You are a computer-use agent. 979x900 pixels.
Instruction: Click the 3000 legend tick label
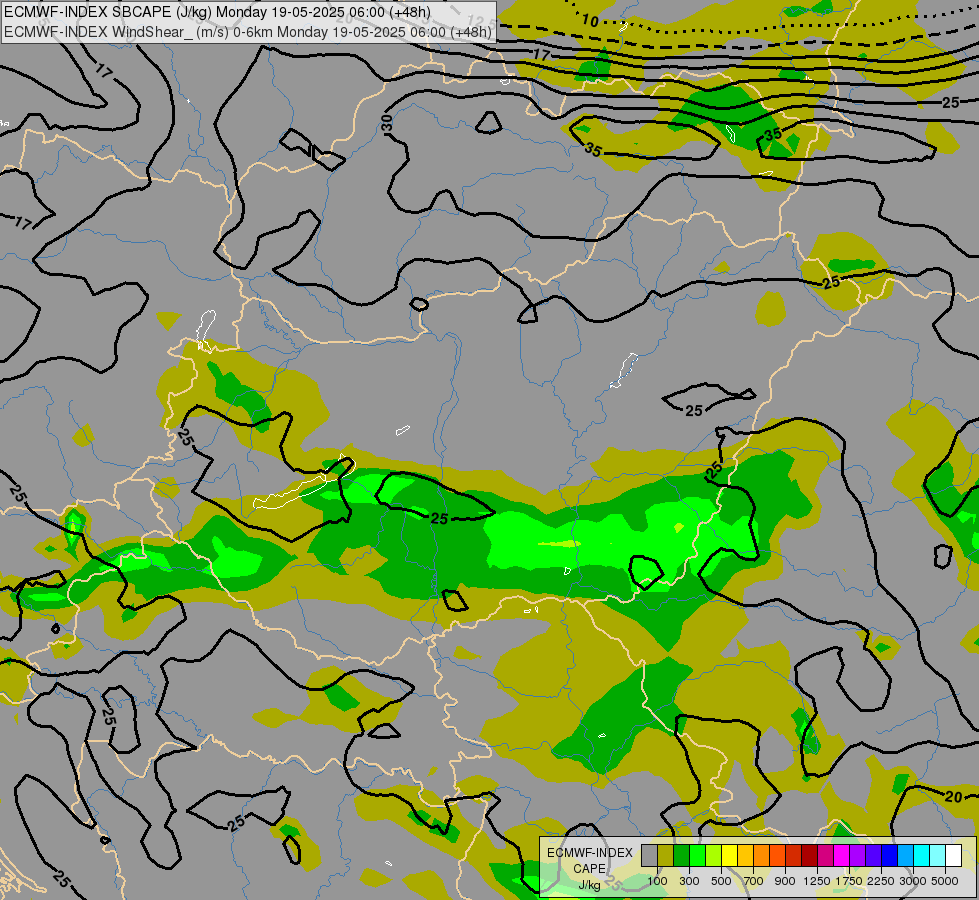[913, 881]
